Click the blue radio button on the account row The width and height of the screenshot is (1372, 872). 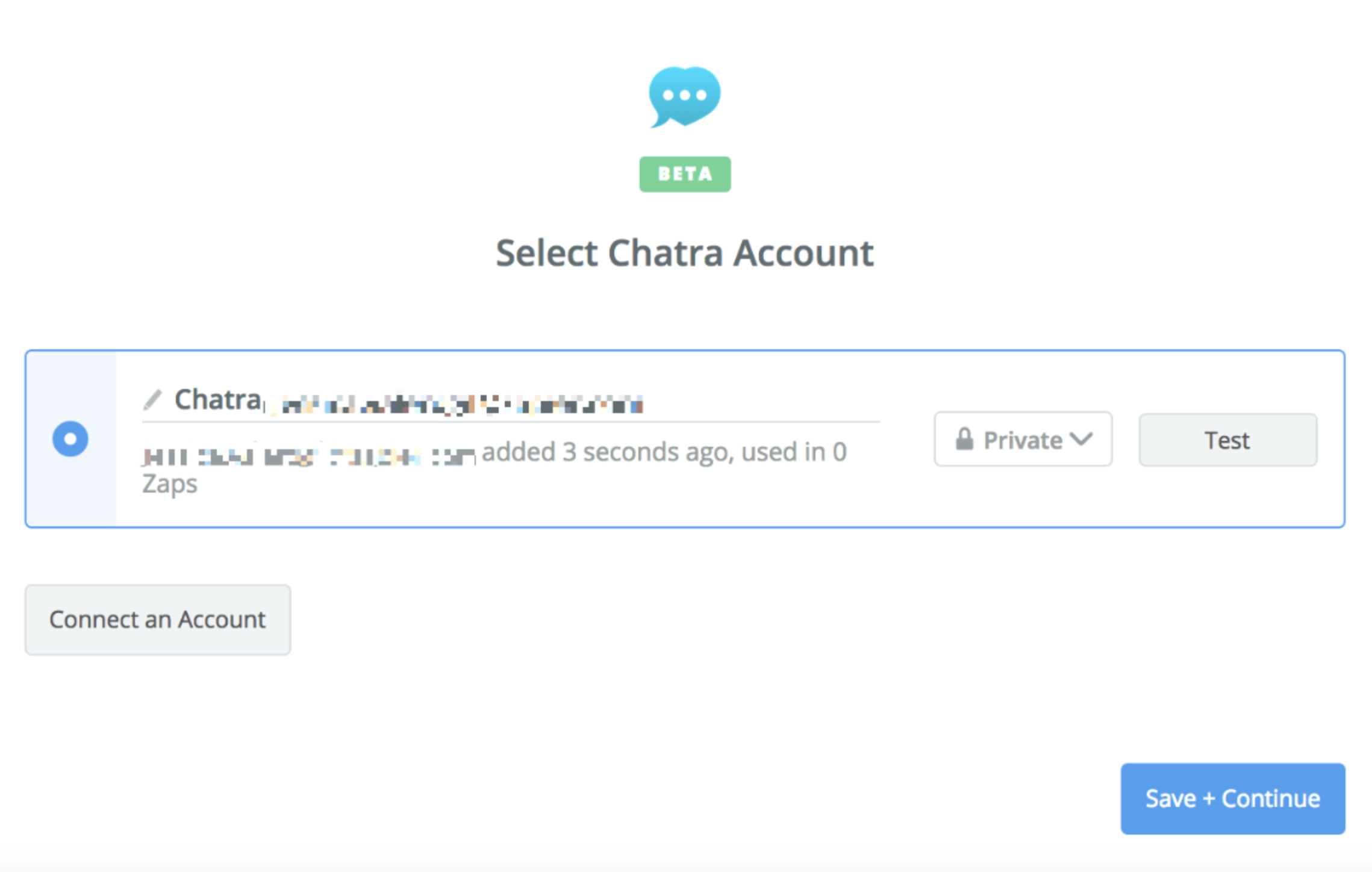(70, 438)
